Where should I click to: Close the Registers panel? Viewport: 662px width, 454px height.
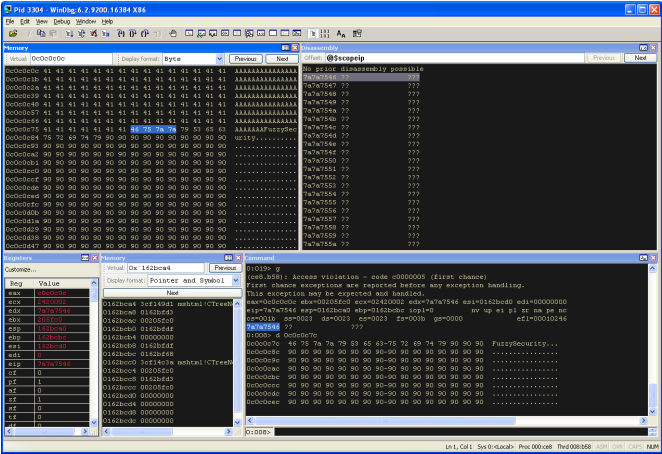coord(95,258)
